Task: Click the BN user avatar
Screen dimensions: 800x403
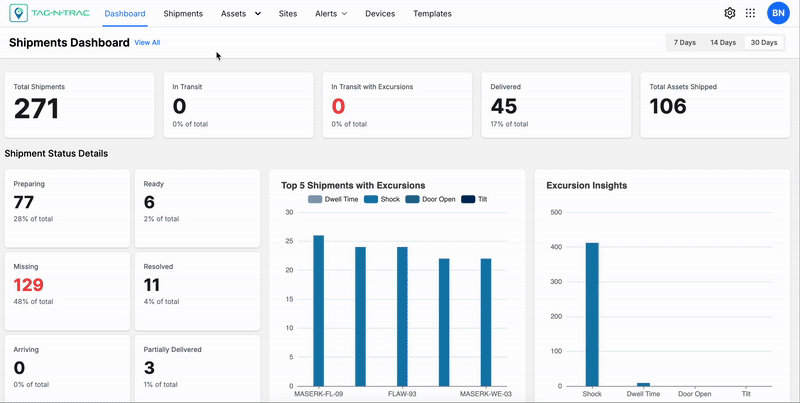Action: pos(778,13)
